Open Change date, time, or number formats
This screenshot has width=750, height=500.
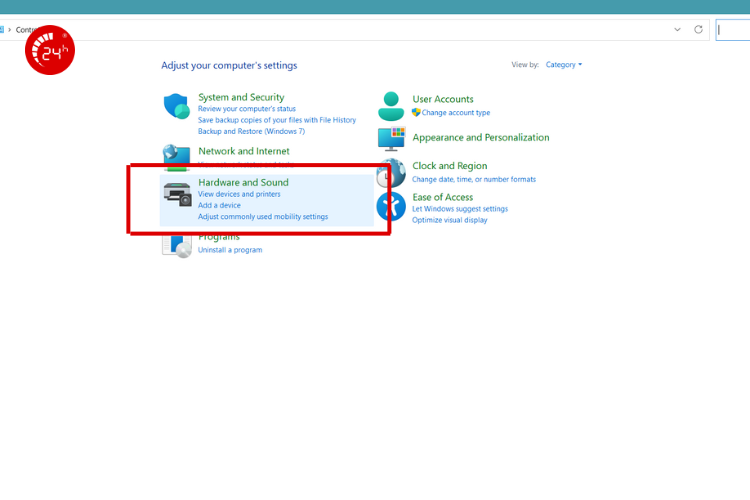pyautogui.click(x=474, y=179)
